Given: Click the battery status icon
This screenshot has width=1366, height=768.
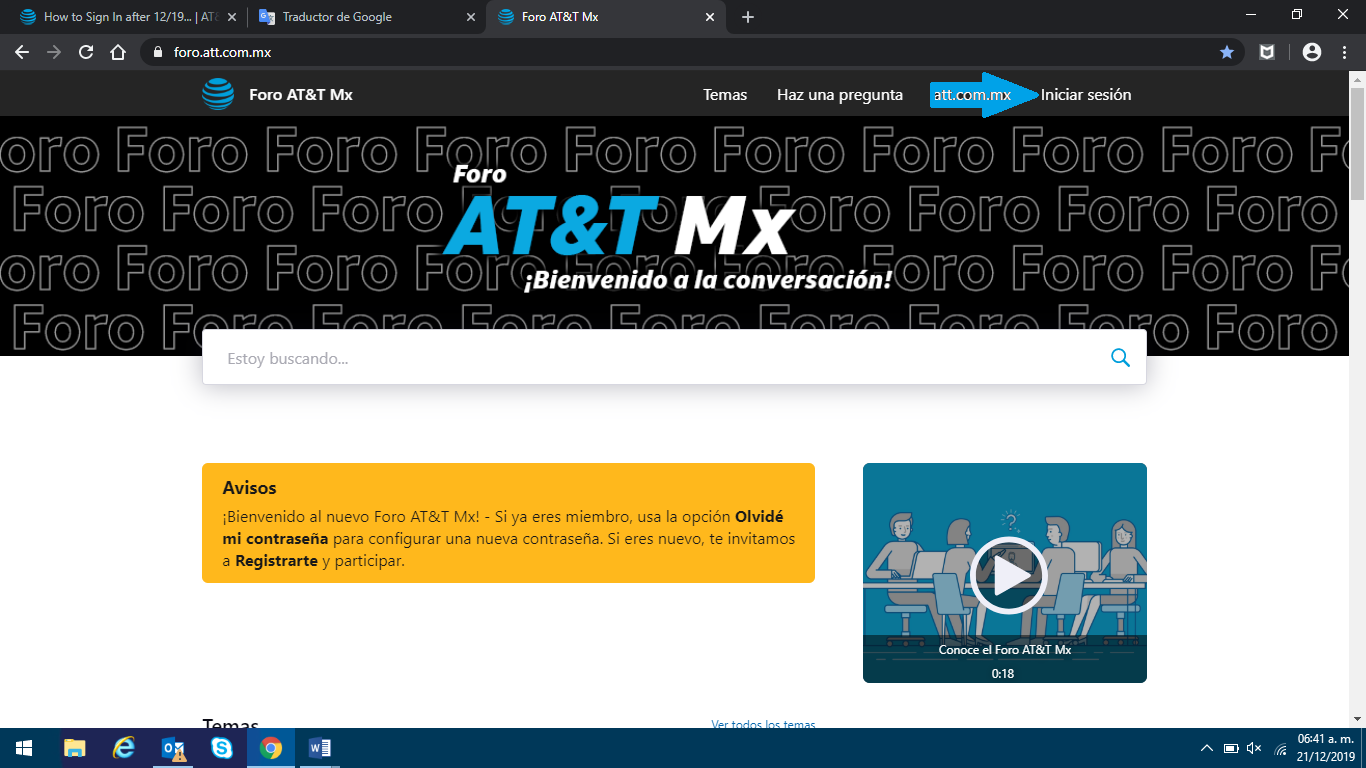Looking at the screenshot, I should tap(1231, 748).
